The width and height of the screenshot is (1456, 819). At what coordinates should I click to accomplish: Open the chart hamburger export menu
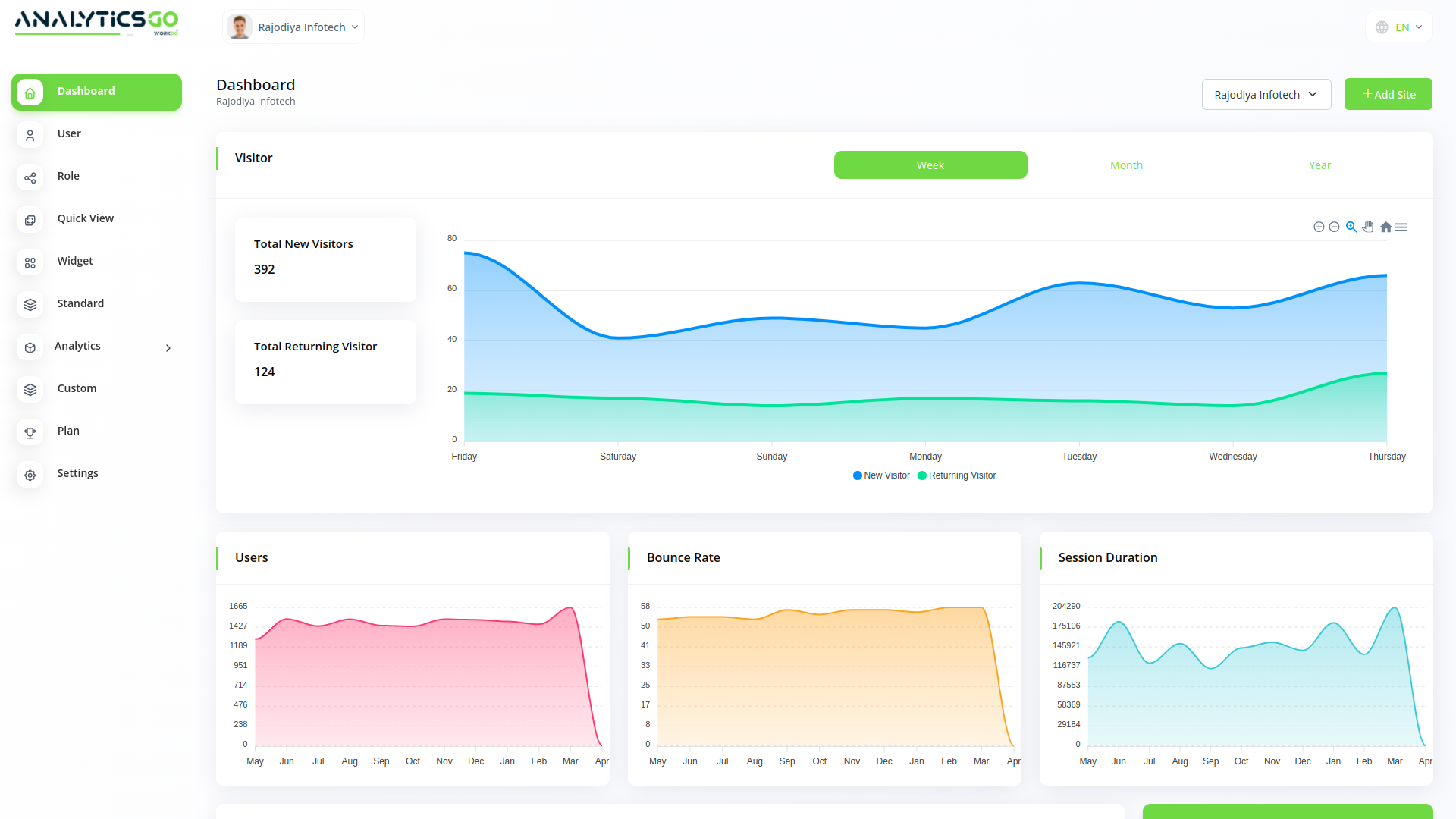(x=1401, y=227)
